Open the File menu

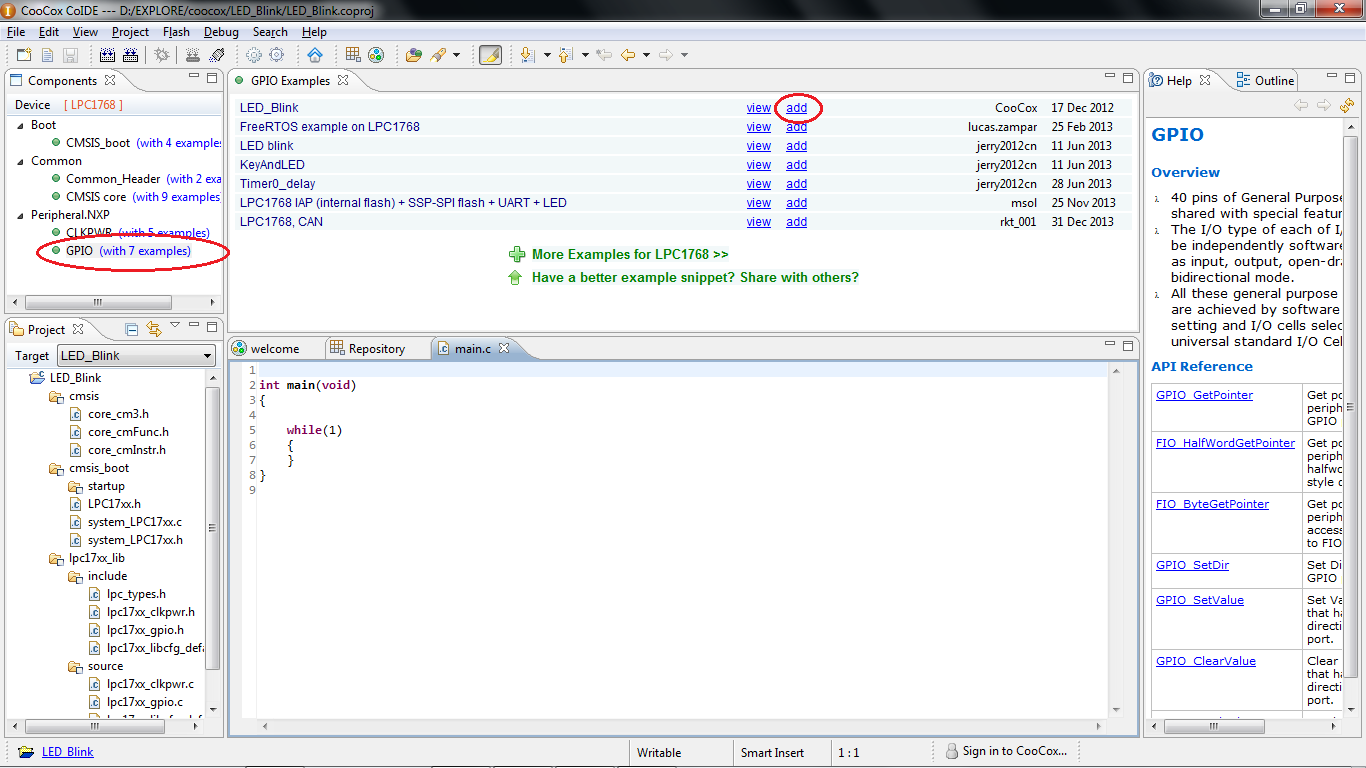[16, 32]
